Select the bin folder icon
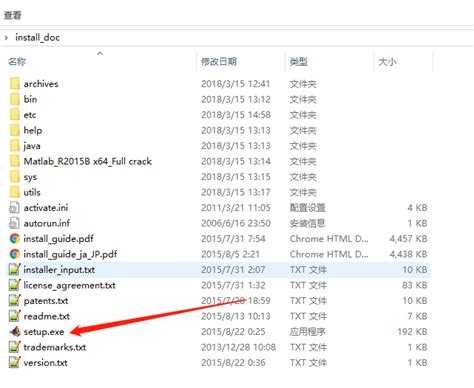474x388 pixels. [15, 99]
